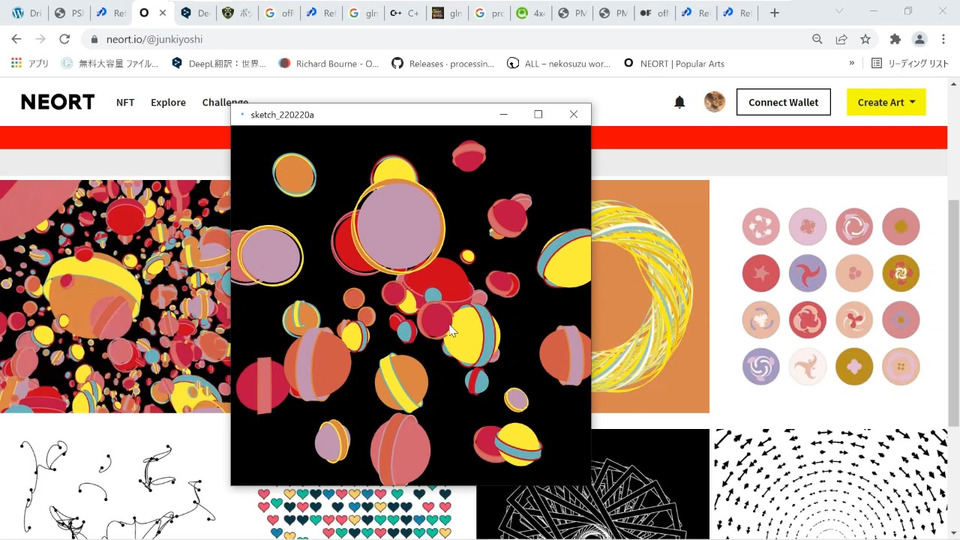Open the Extensions puzzle icon
This screenshot has width=960, height=540.
pyautogui.click(x=895, y=39)
